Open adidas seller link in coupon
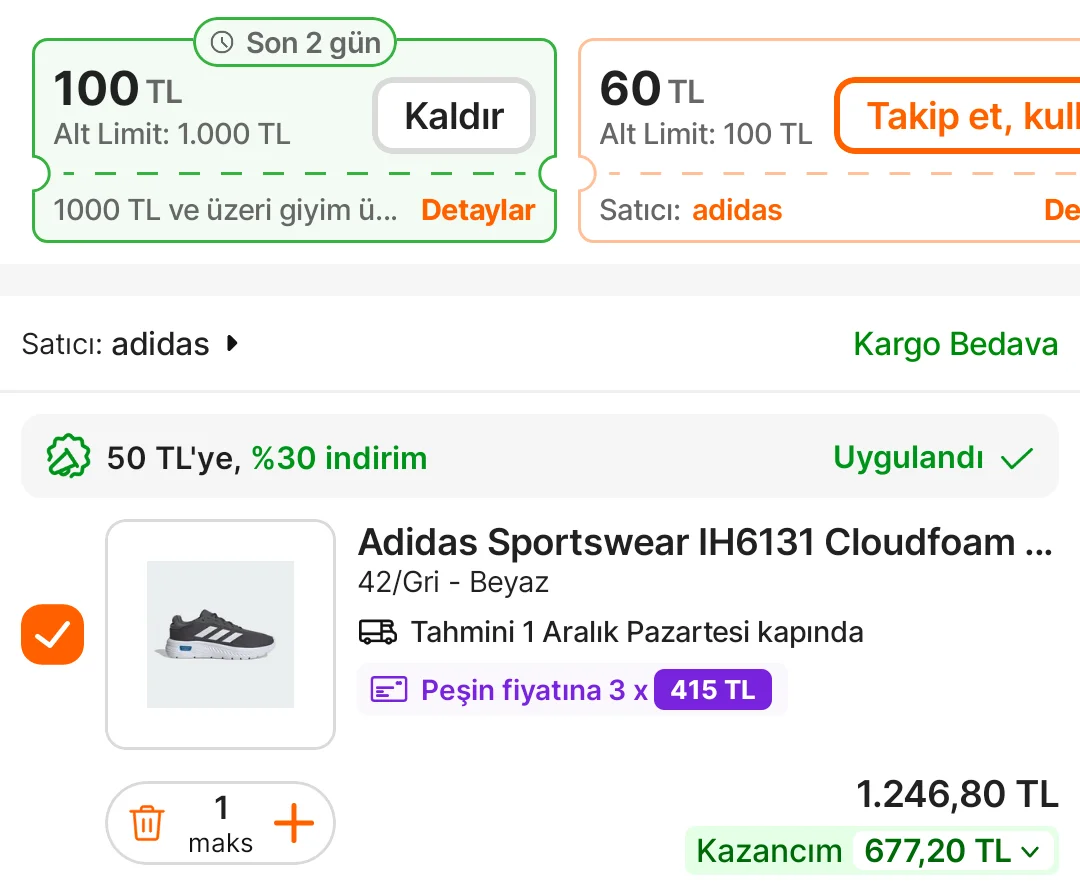Image resolution: width=1080 pixels, height=895 pixels. (x=737, y=210)
